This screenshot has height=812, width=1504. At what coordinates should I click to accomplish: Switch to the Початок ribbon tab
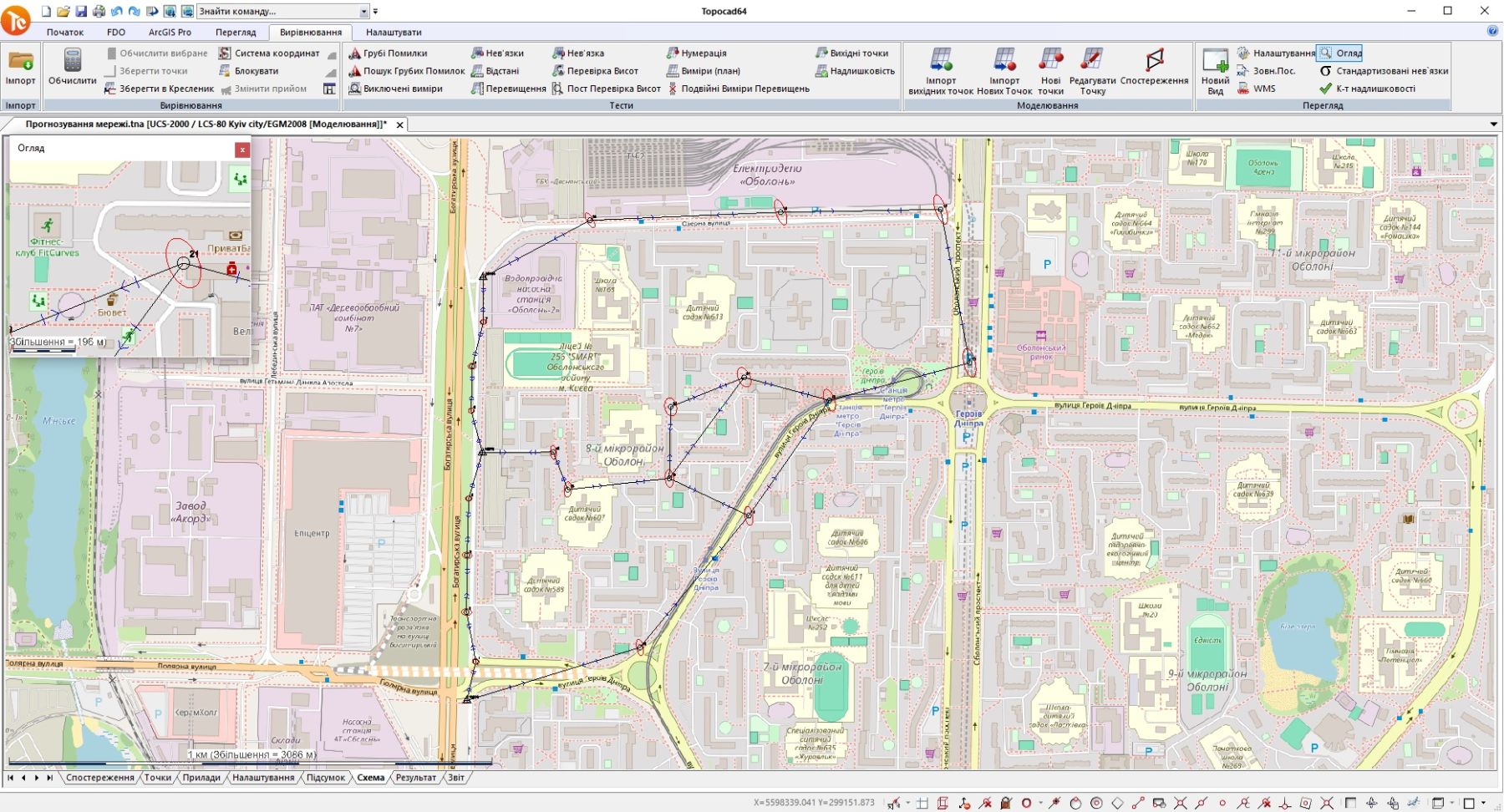point(65,32)
